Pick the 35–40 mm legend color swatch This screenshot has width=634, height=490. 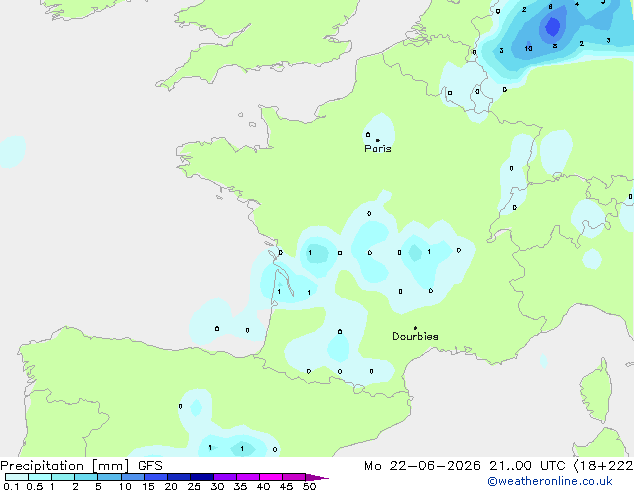[x=247, y=477]
